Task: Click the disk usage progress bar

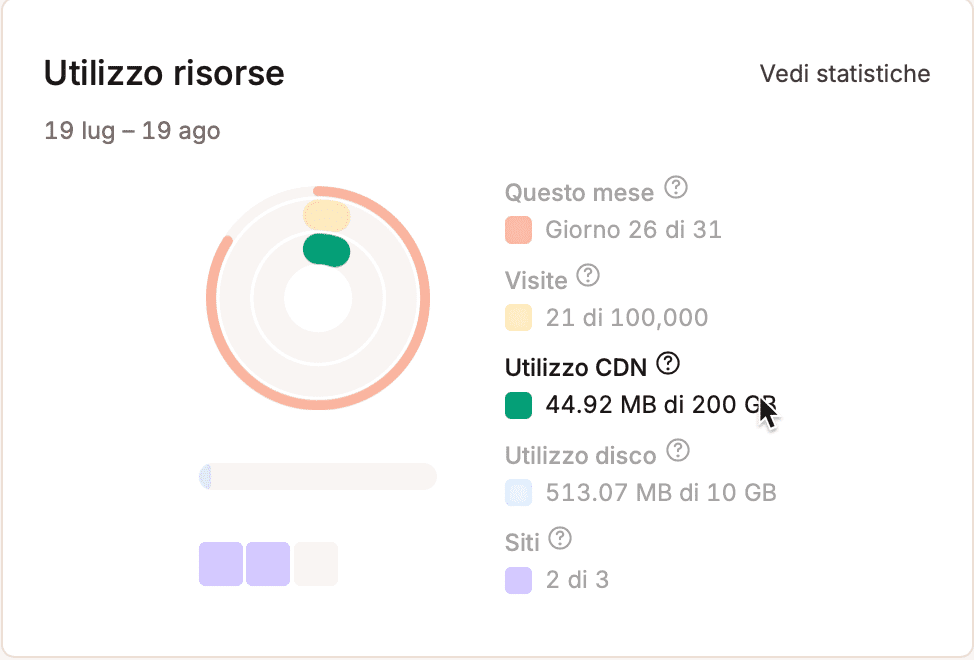Action: [318, 477]
